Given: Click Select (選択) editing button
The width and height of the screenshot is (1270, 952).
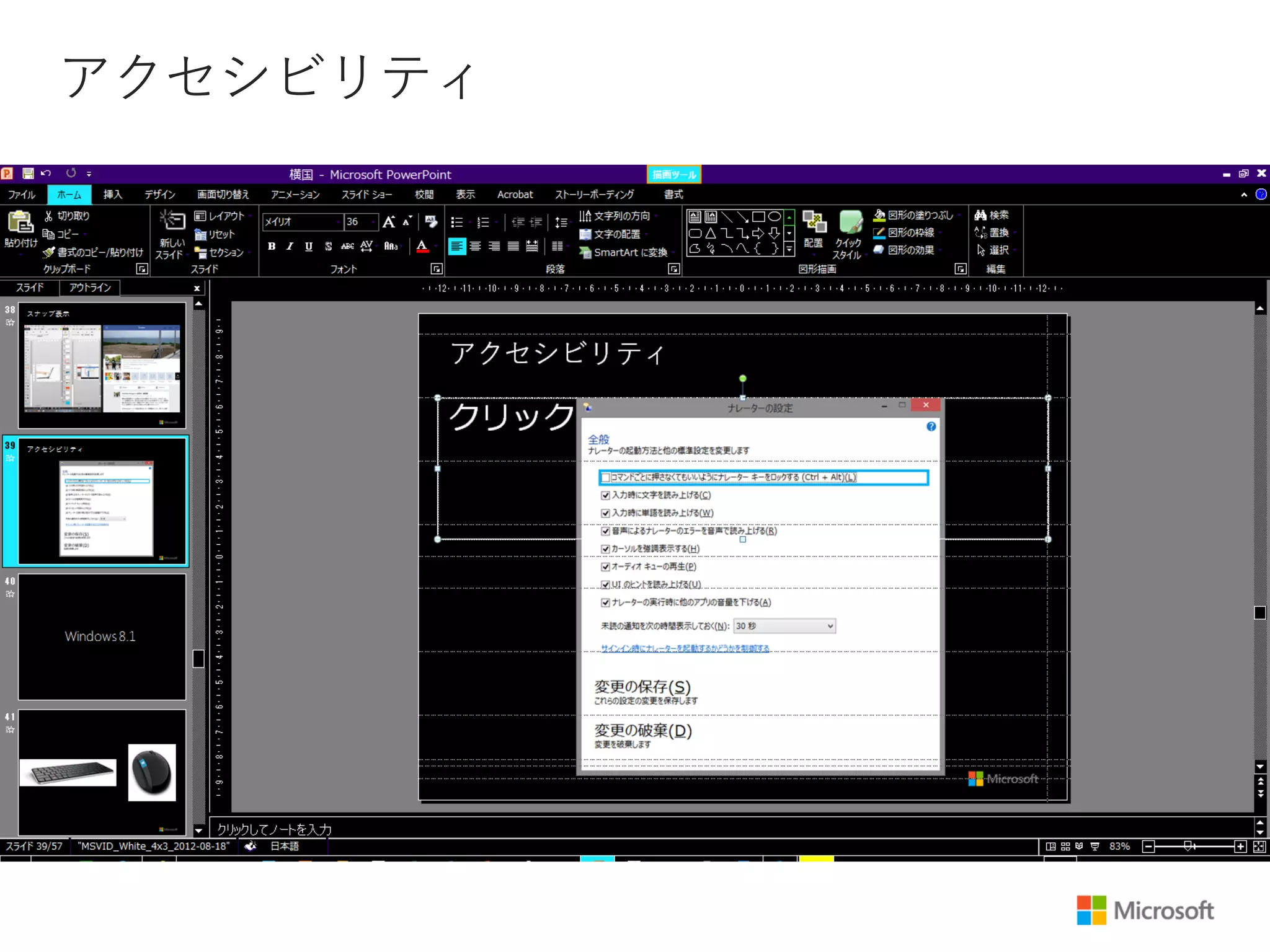Looking at the screenshot, I should click(994, 250).
